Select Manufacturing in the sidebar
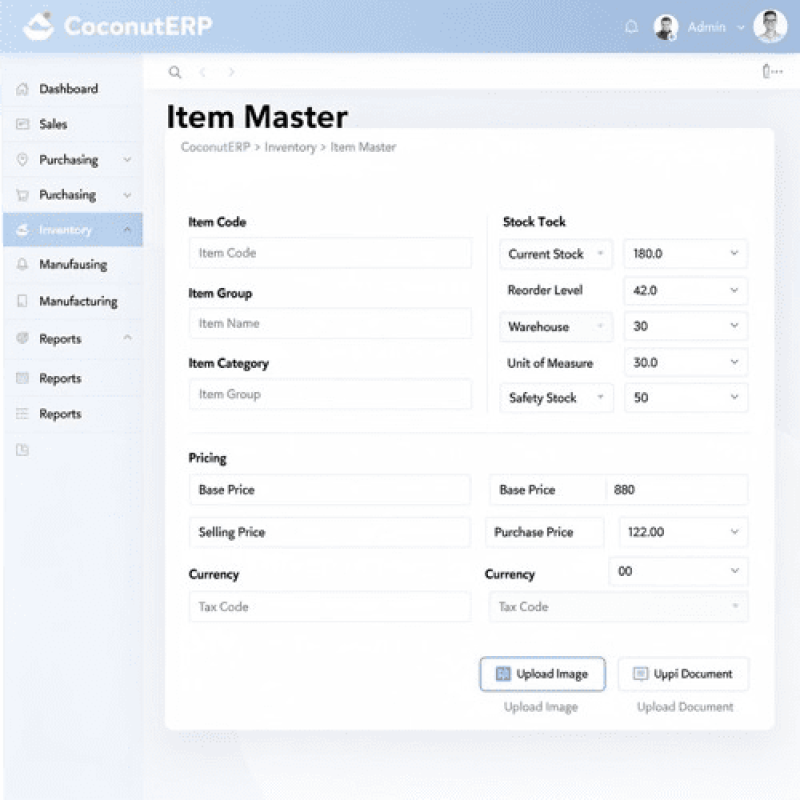This screenshot has height=800, width=800. tap(78, 301)
